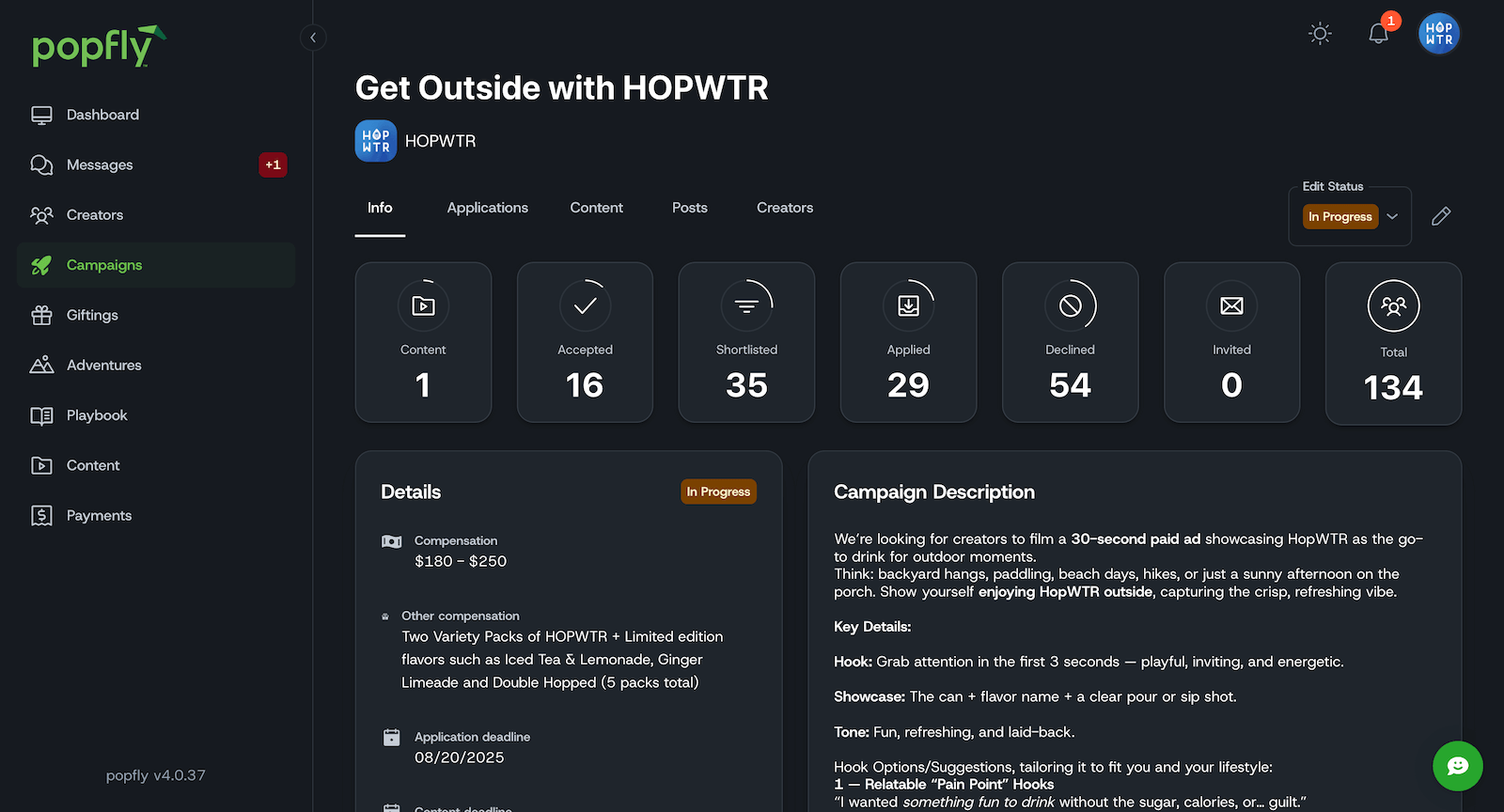Screen dimensions: 1504x812
Task: Click the Content card play icon
Action: (423, 305)
